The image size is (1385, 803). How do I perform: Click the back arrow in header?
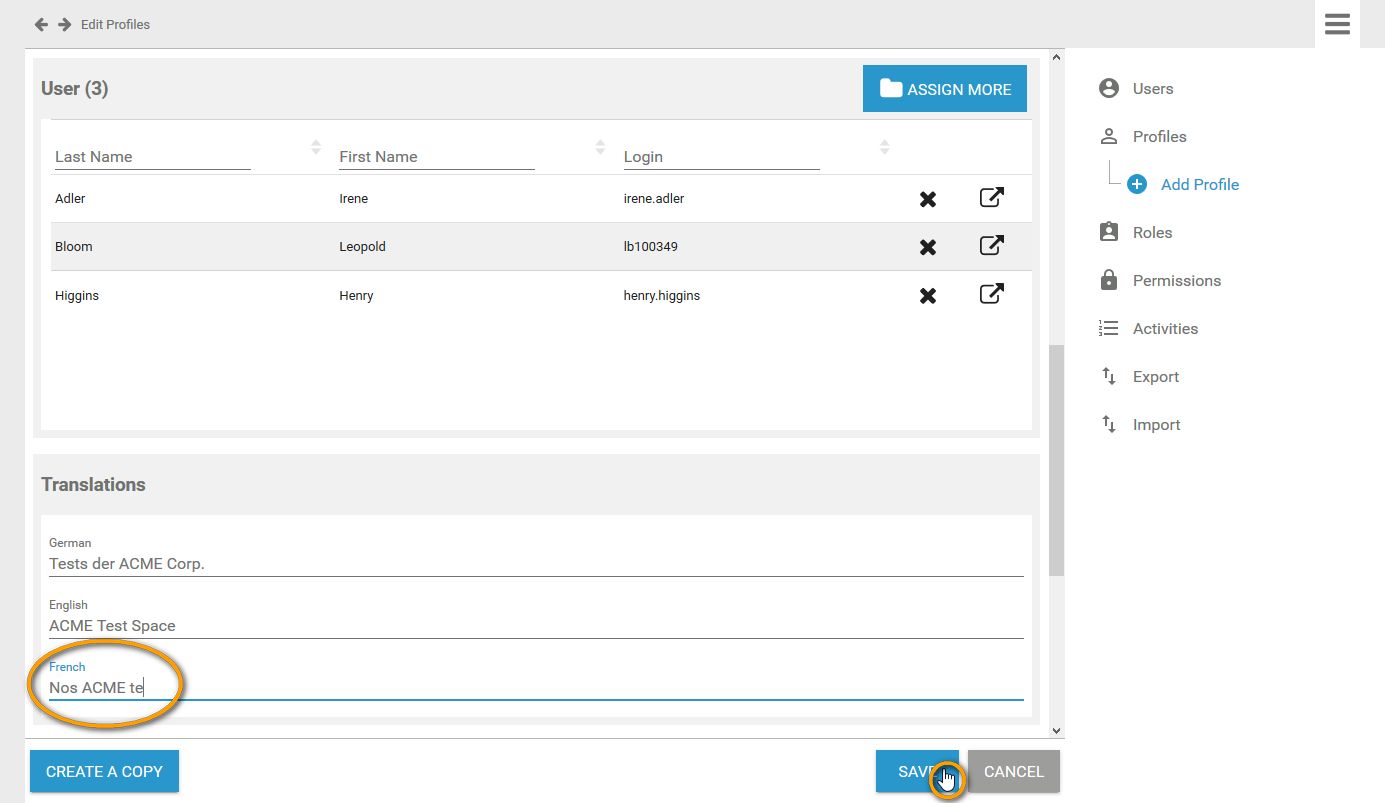(x=41, y=24)
